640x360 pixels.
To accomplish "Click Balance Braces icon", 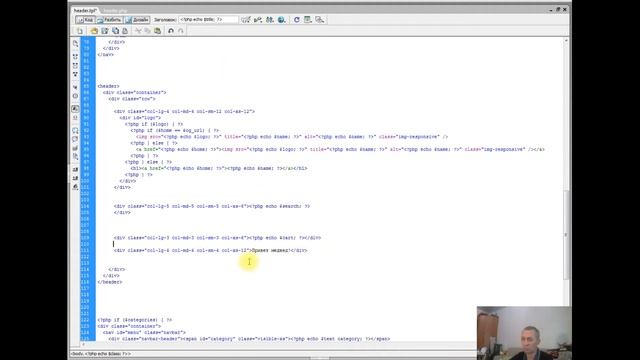I will (75, 96).
